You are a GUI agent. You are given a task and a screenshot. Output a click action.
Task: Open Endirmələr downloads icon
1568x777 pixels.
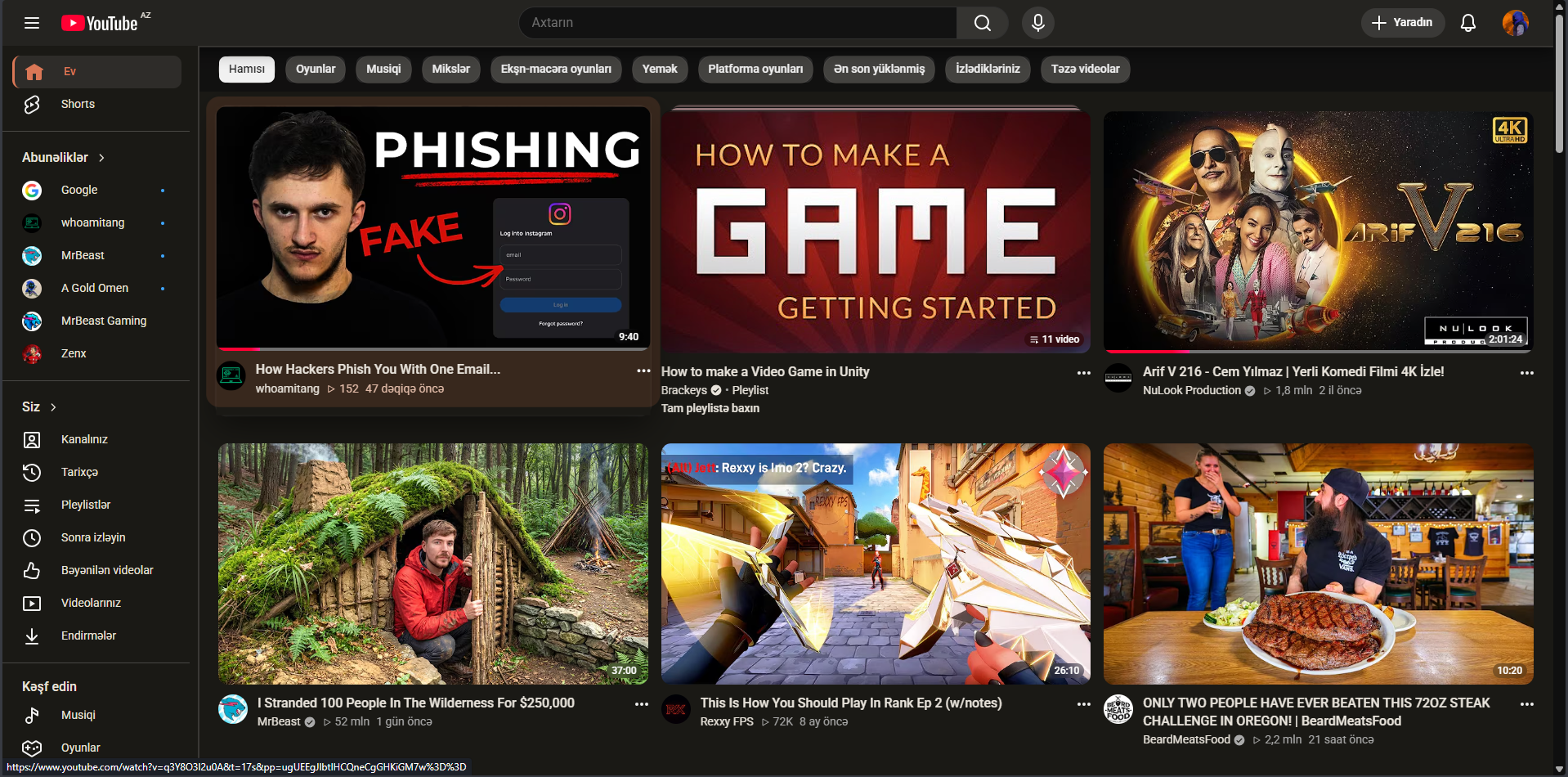(x=32, y=636)
